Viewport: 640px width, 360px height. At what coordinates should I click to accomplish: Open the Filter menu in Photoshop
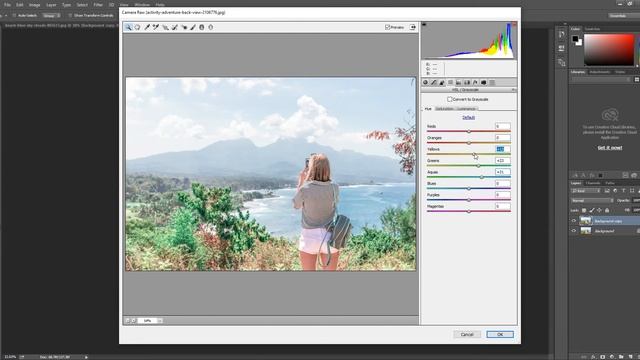click(98, 5)
